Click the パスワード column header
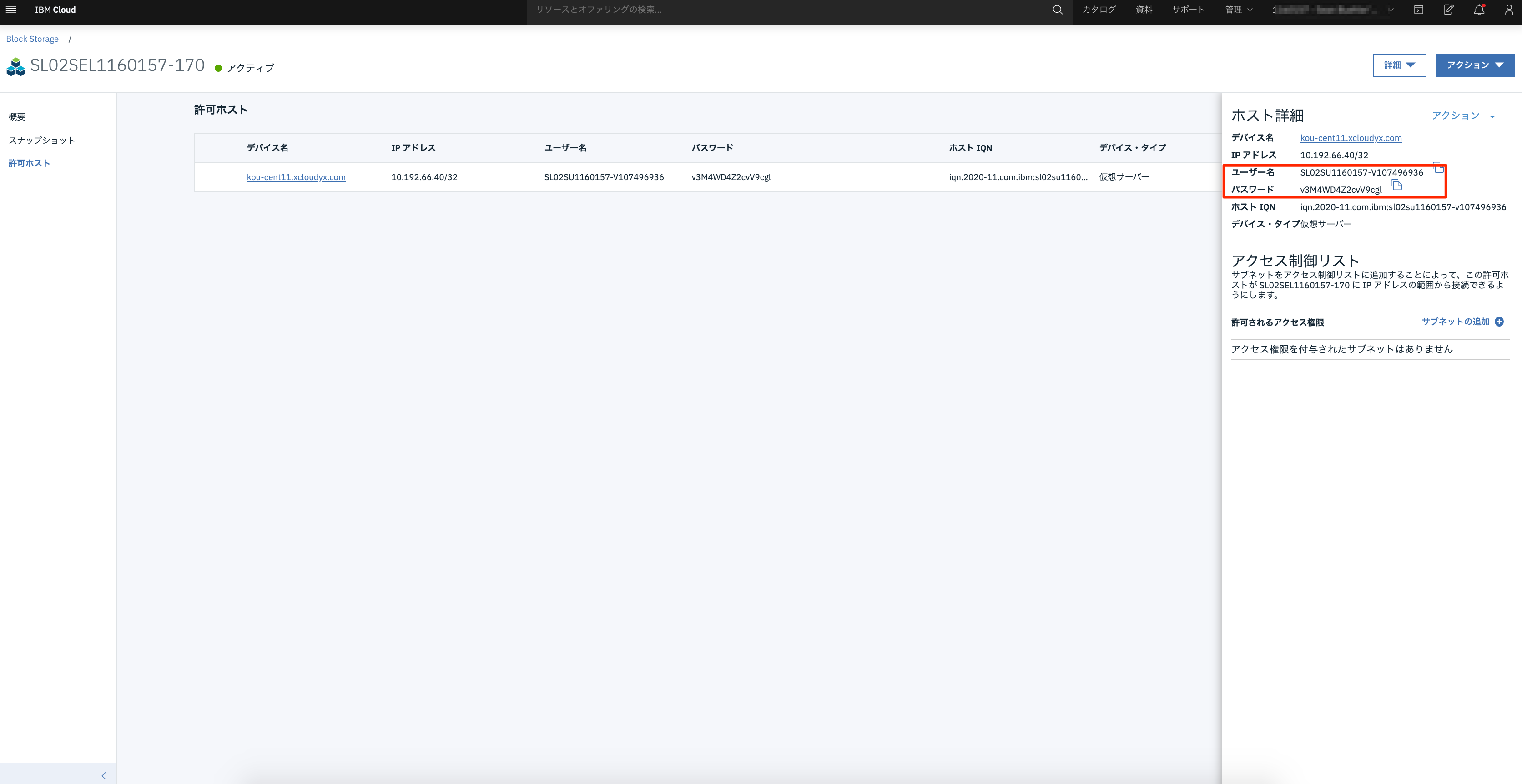Viewport: 1522px width, 784px height. coord(712,148)
